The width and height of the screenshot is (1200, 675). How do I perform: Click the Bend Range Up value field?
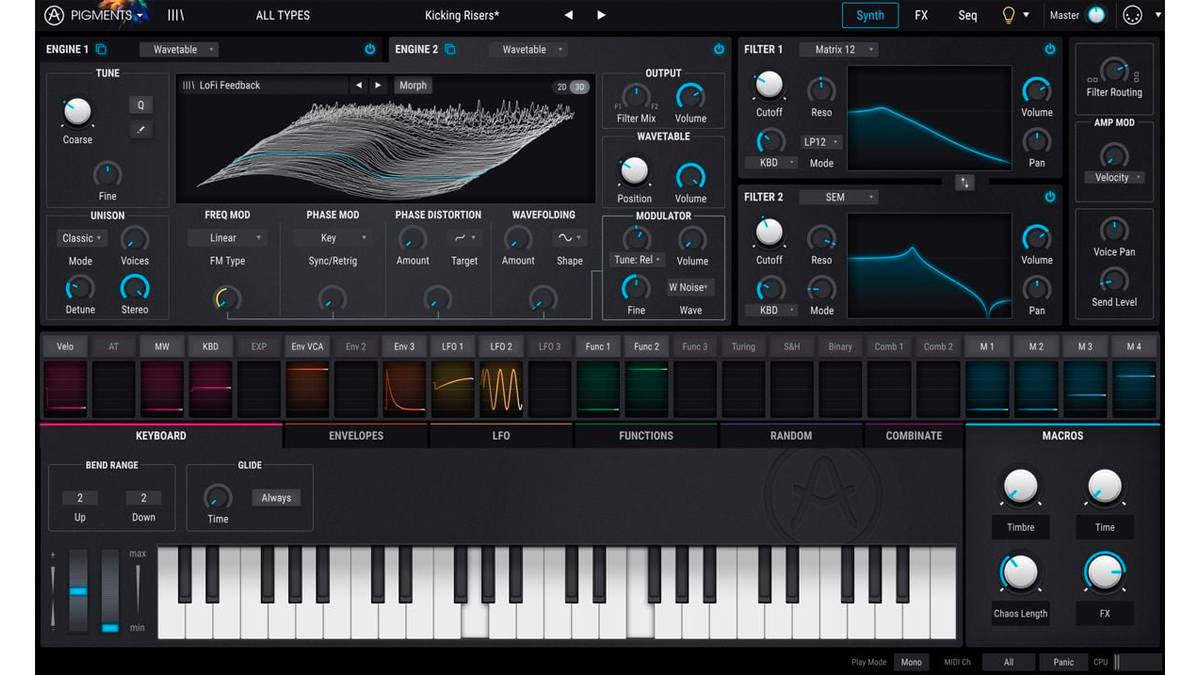[x=80, y=498]
